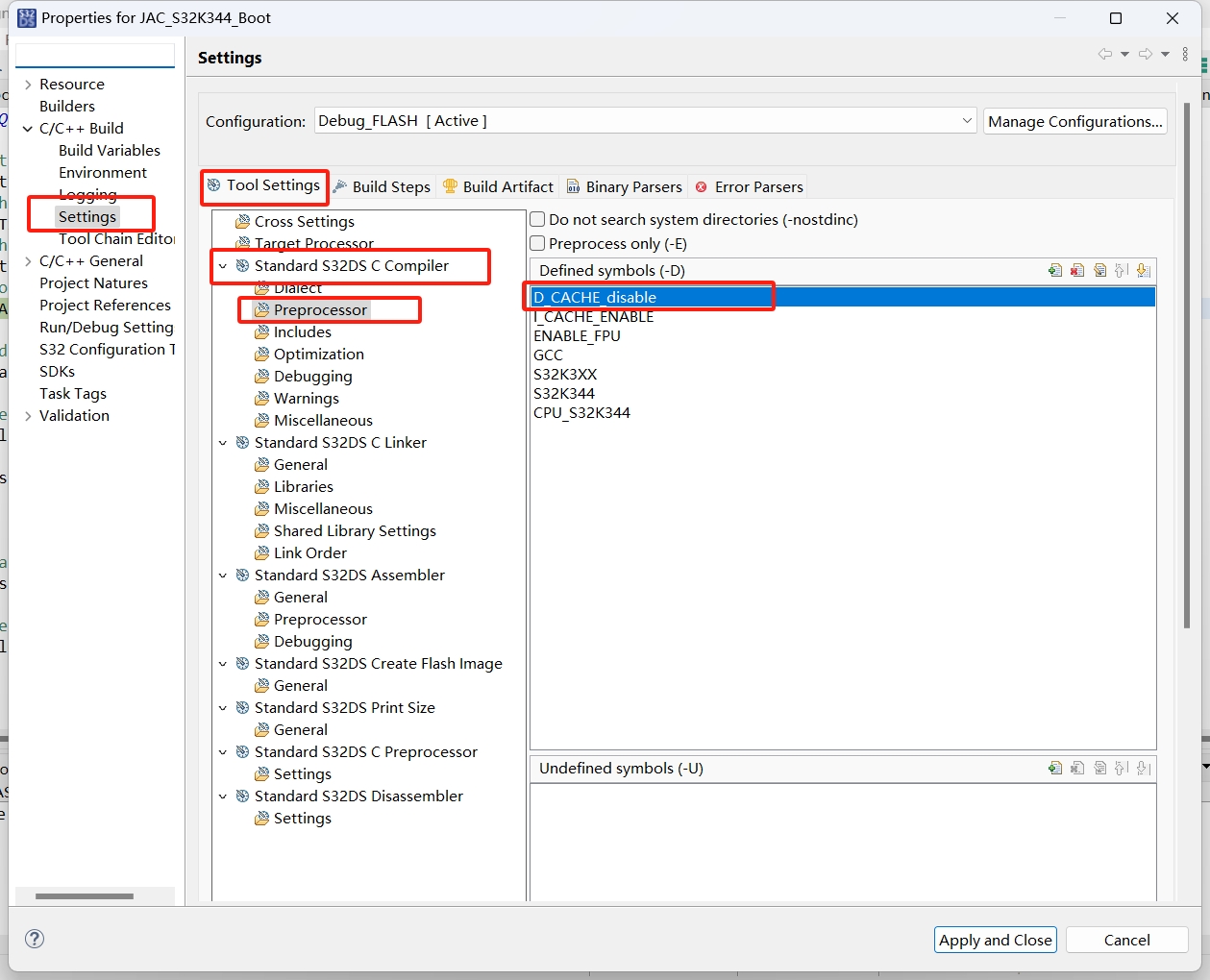Screen dimensions: 1210x980
Task: Click the Libraries folder icon under C Linker
Action: tap(261, 487)
